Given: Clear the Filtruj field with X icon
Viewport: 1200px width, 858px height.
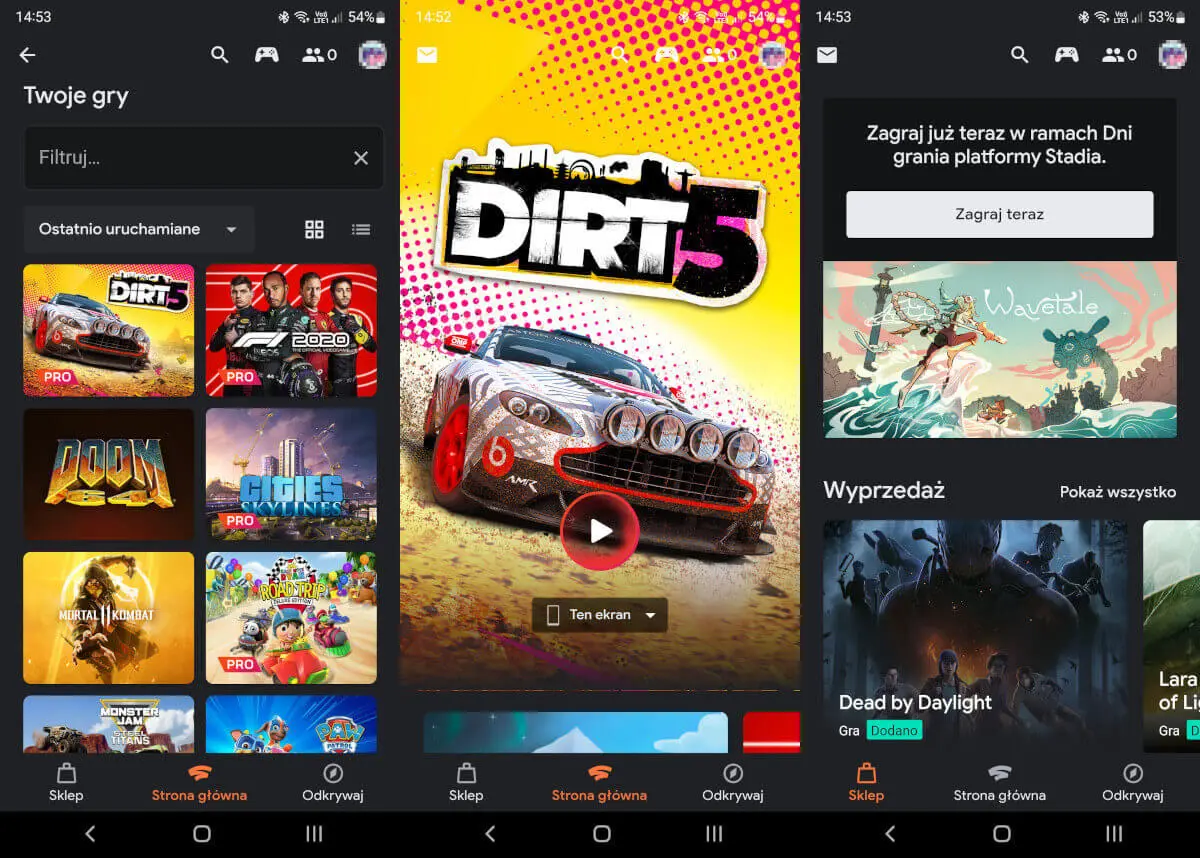Looking at the screenshot, I should pyautogui.click(x=361, y=158).
